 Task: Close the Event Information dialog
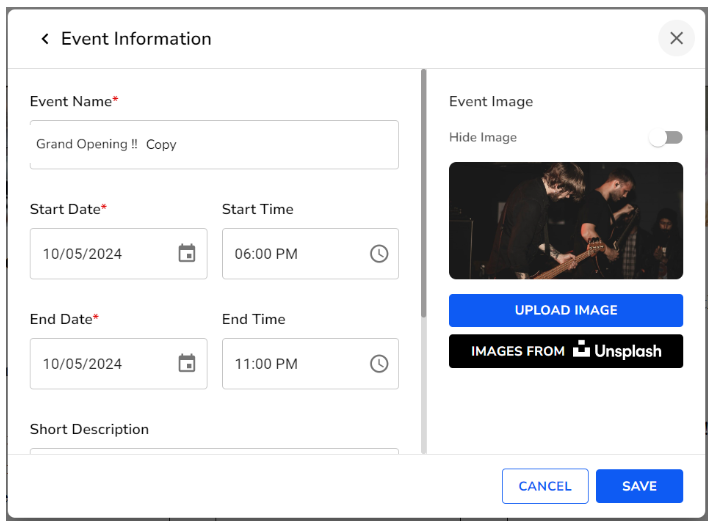676,38
